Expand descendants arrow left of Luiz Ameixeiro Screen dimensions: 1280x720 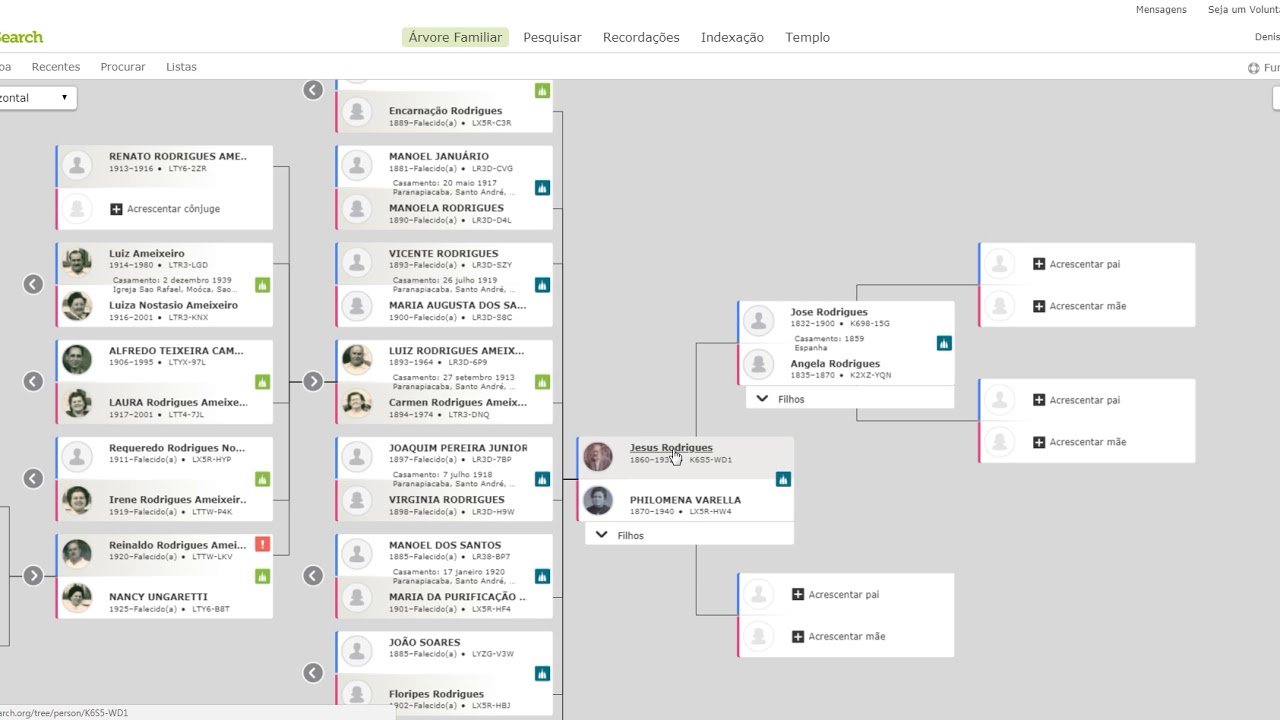point(33,284)
